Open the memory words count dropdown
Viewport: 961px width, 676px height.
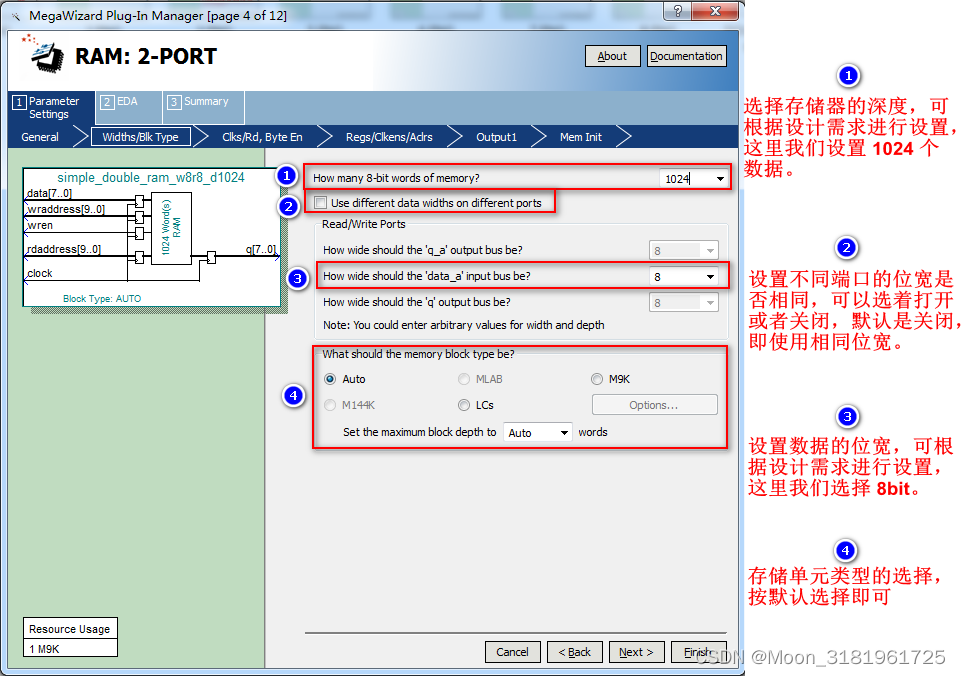click(720, 179)
